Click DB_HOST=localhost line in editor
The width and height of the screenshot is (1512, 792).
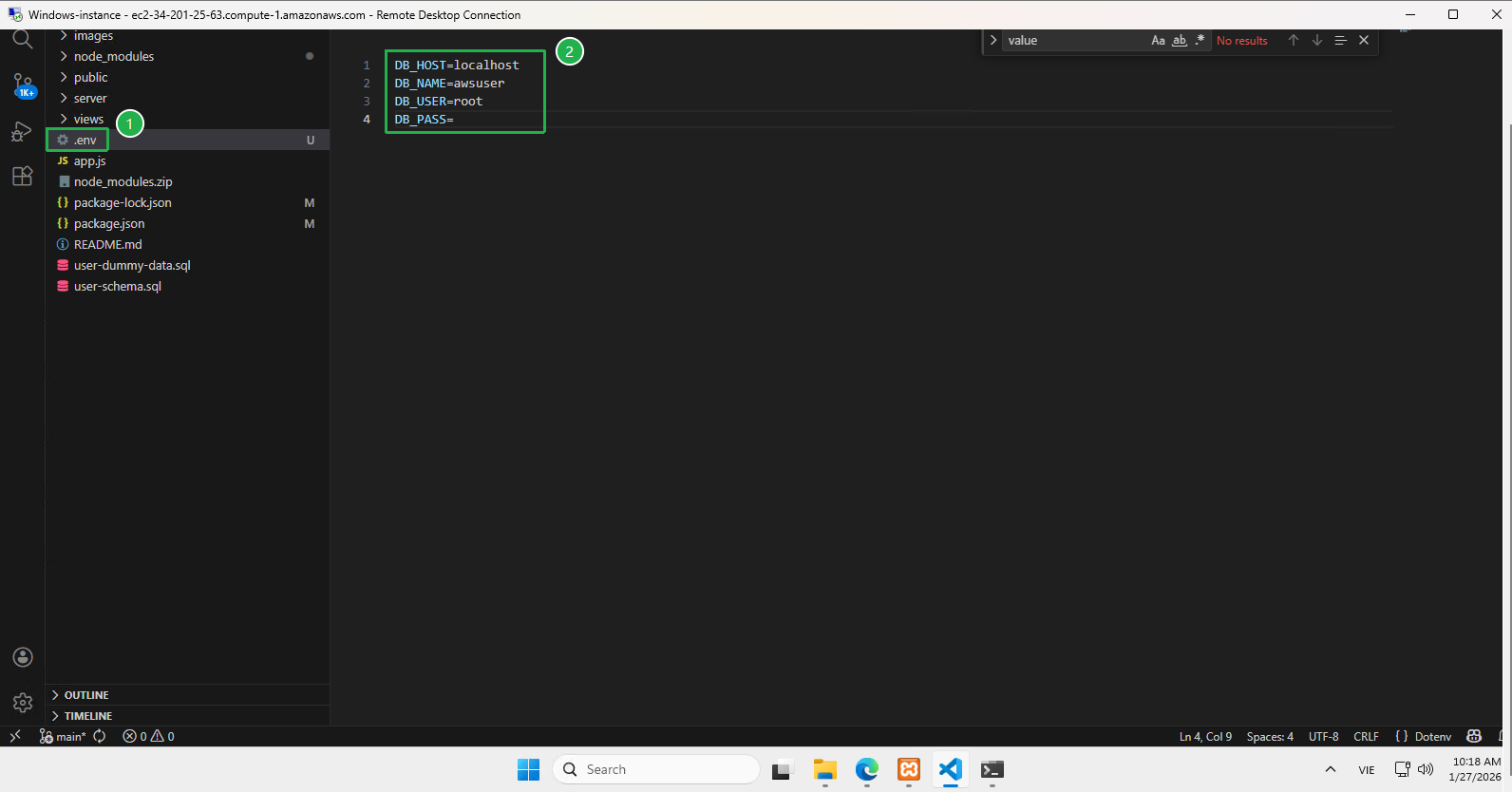[457, 65]
